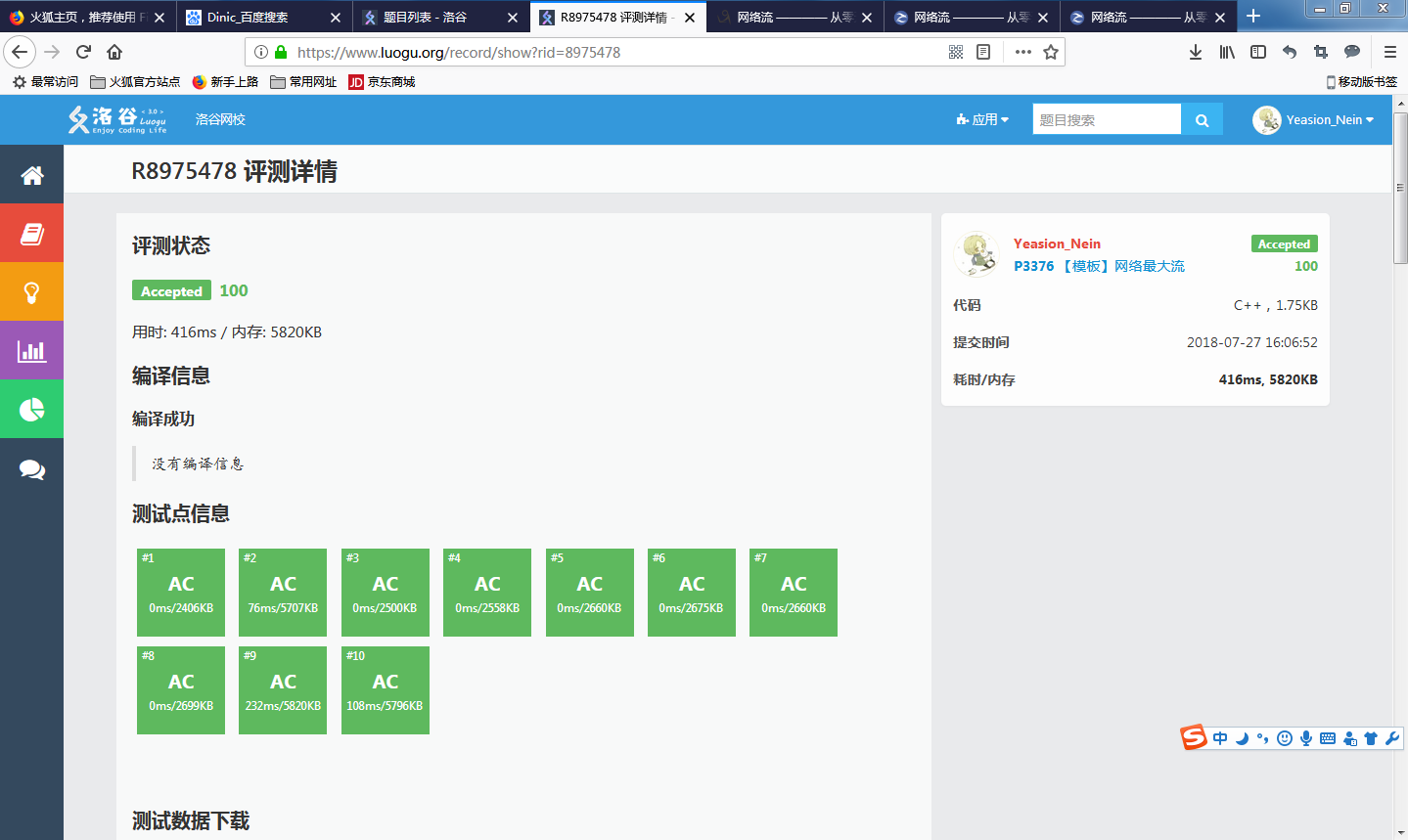Select test point #2 76ms tile
The image size is (1408, 840).
point(283,593)
